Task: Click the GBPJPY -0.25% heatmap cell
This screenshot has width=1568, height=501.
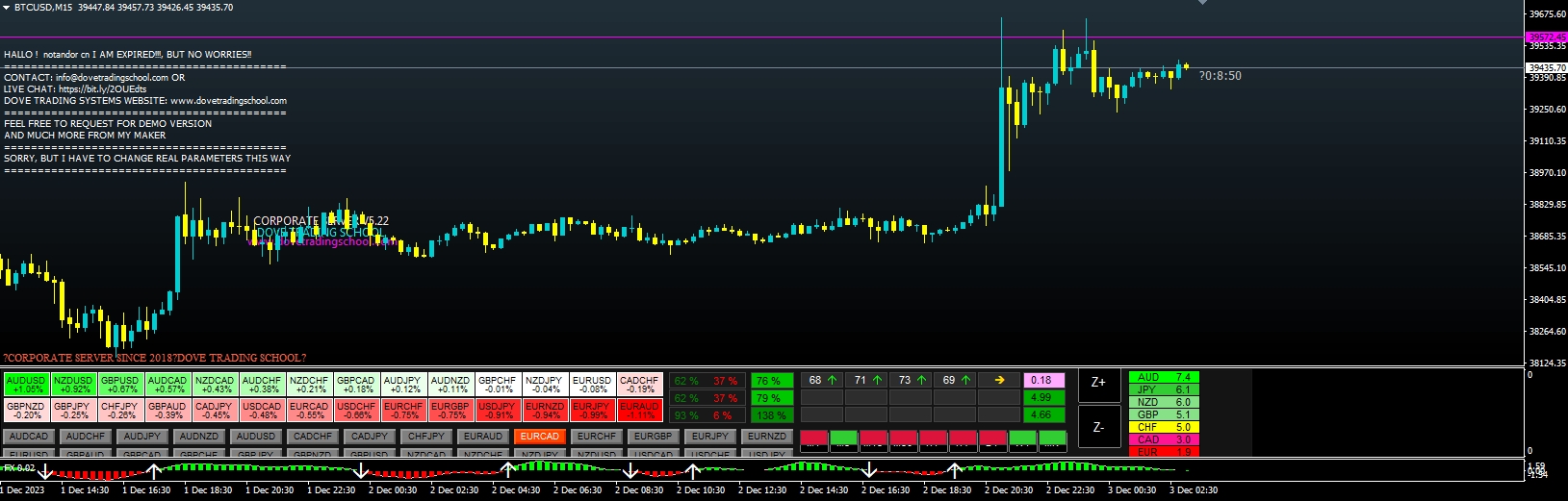Action: click(x=75, y=411)
